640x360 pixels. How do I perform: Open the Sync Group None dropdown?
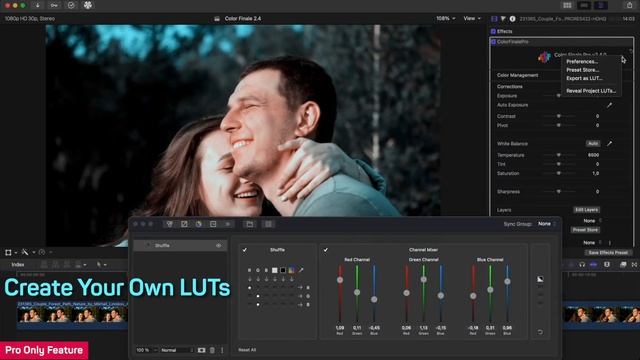click(547, 224)
